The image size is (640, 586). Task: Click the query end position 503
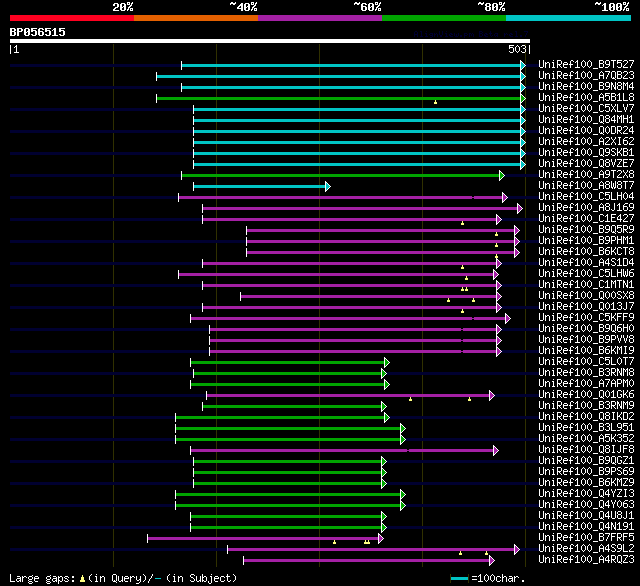[517, 49]
